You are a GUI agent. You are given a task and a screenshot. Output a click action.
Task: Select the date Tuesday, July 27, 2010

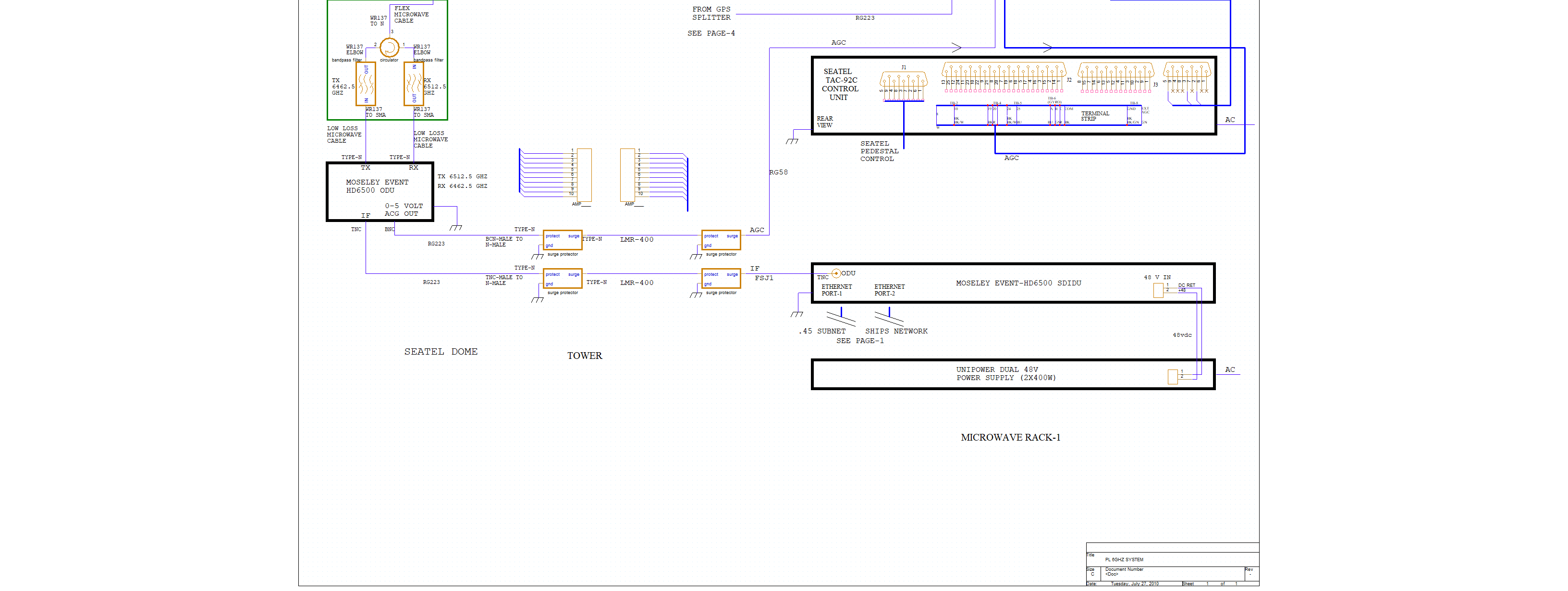(1135, 584)
